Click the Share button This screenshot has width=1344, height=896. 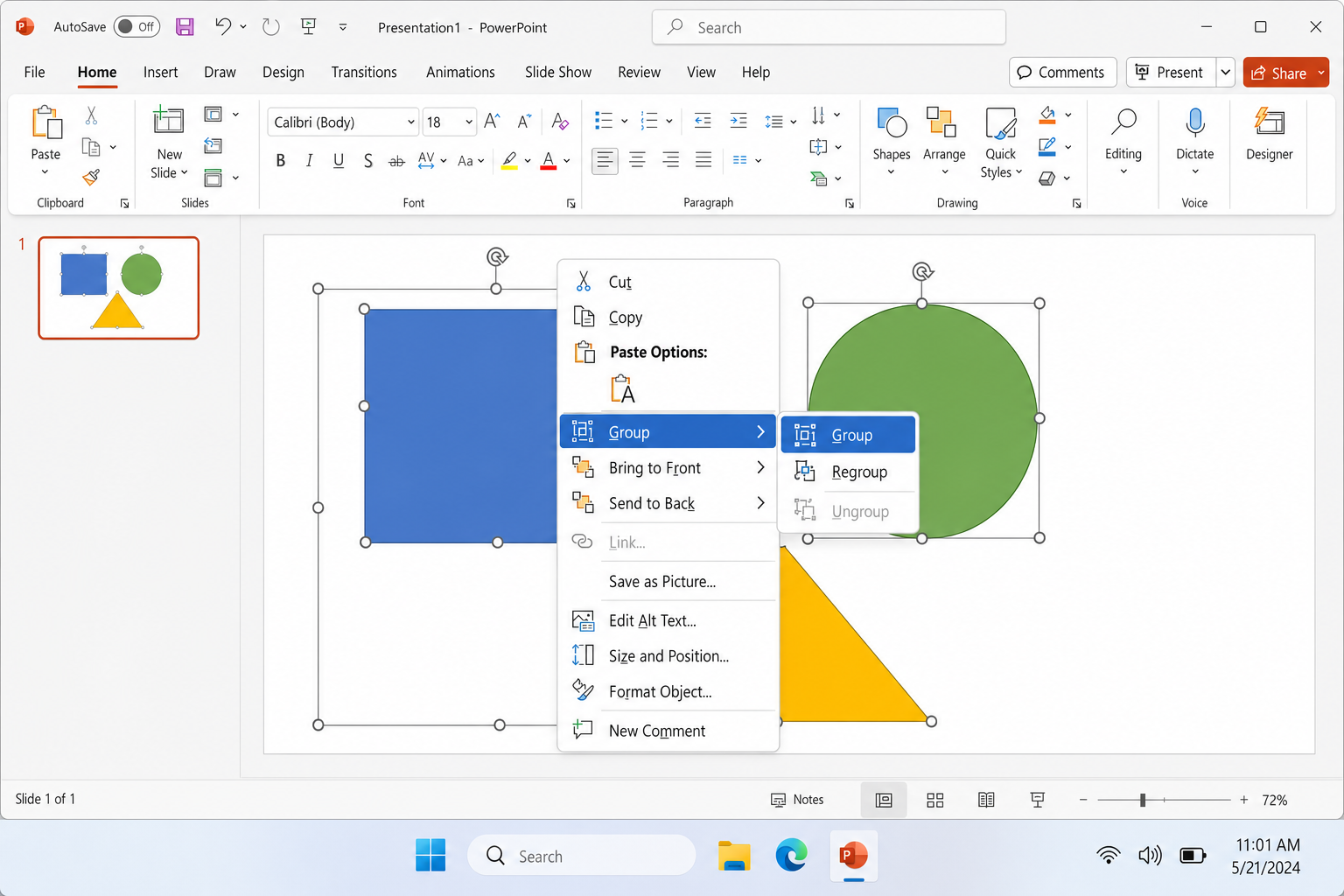[x=1279, y=73]
